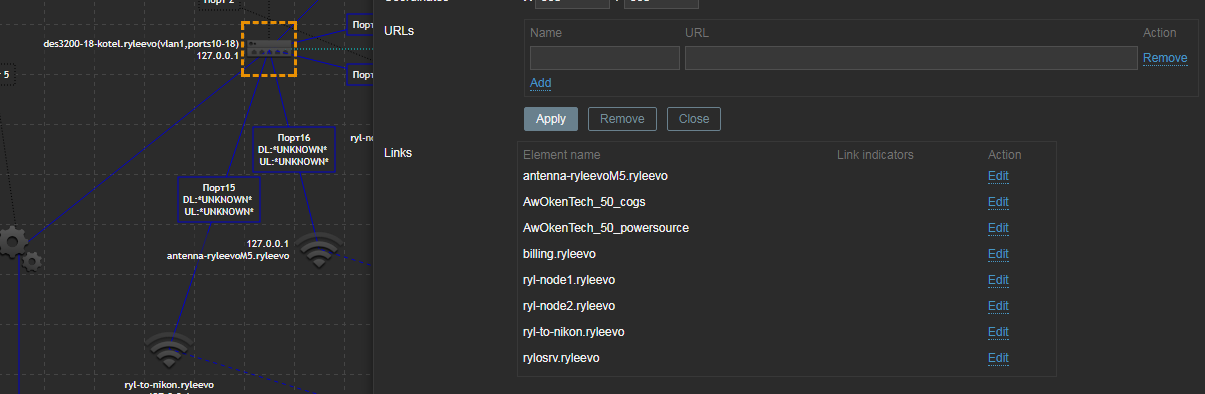Screen dimensions: 1205x394
Task: Select the antenna-ryleevoM5 wifi icon
Action: click(320, 250)
